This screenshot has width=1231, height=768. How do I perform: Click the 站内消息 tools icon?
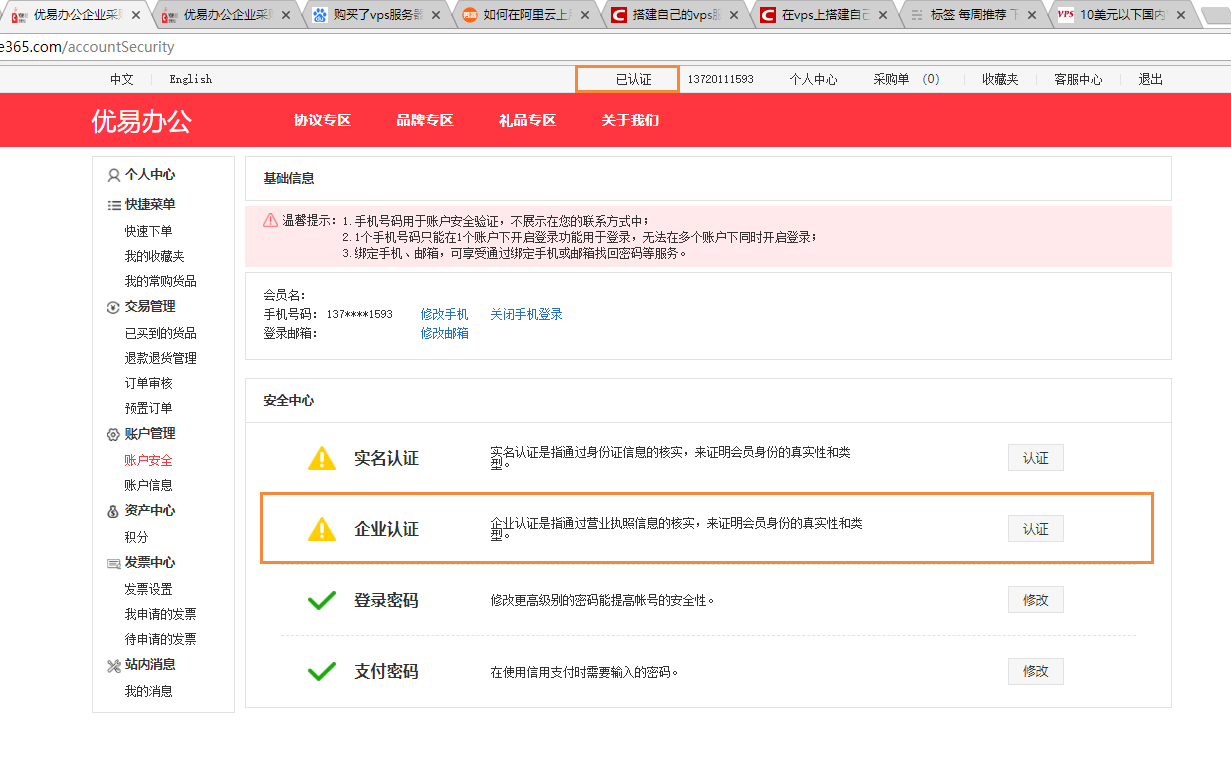tap(114, 665)
